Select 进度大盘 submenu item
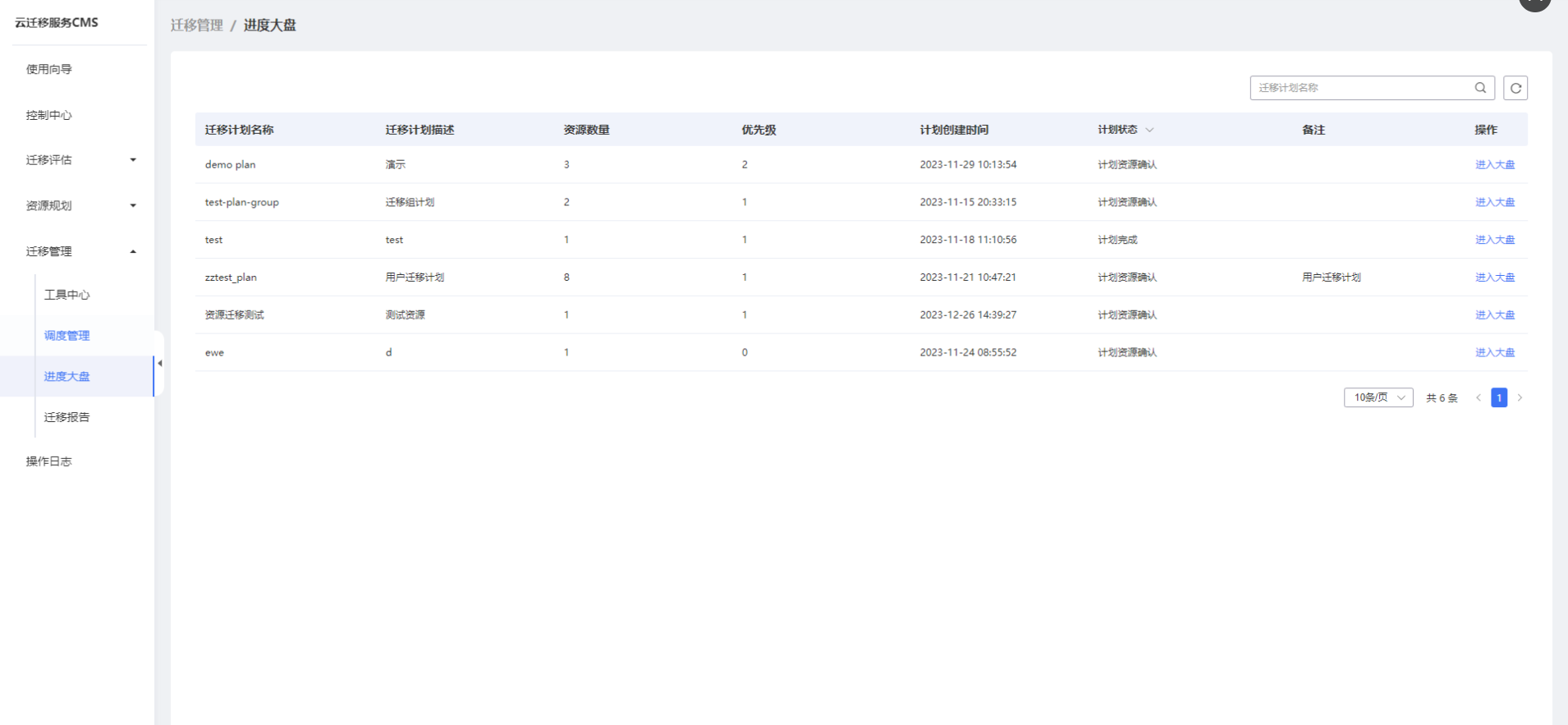This screenshot has height=725, width=1568. click(67, 376)
